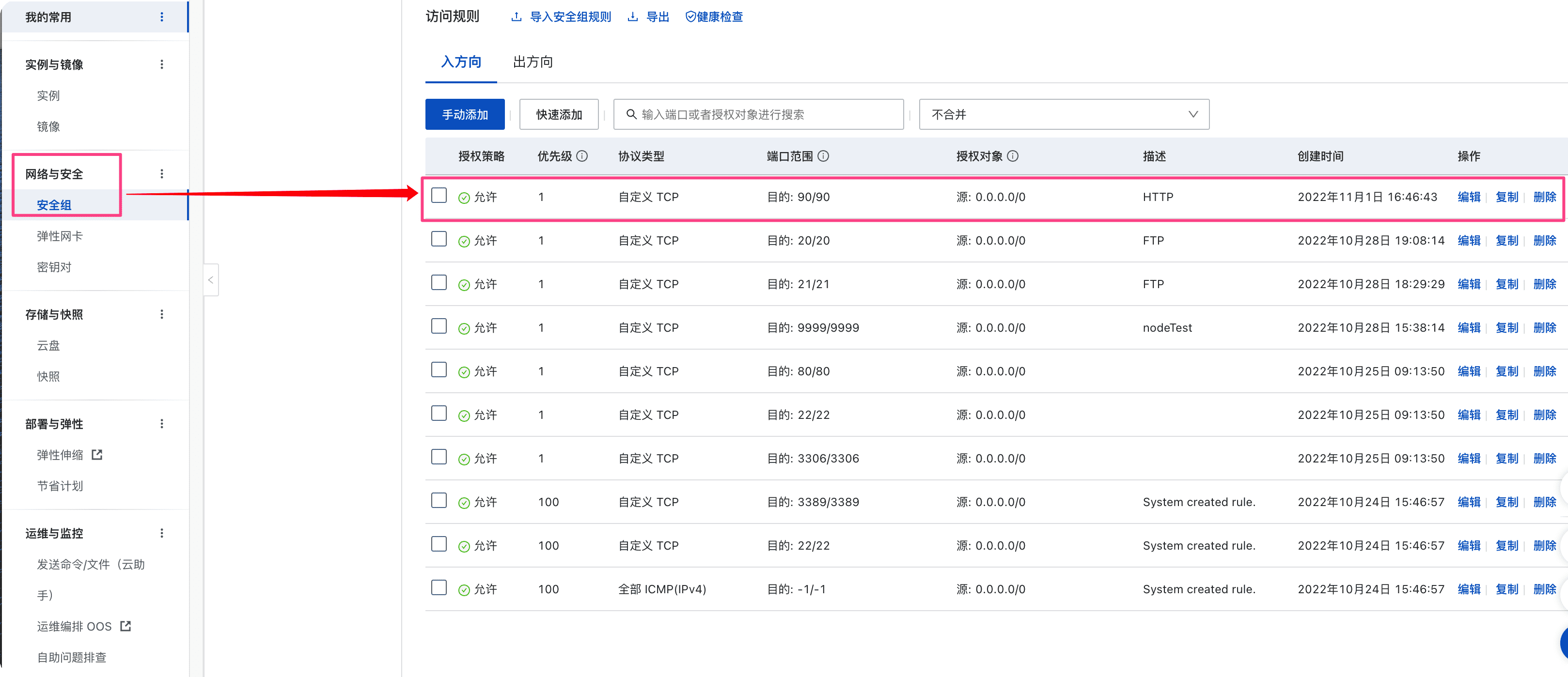Open 快照 in the sidebar

[x=48, y=377]
